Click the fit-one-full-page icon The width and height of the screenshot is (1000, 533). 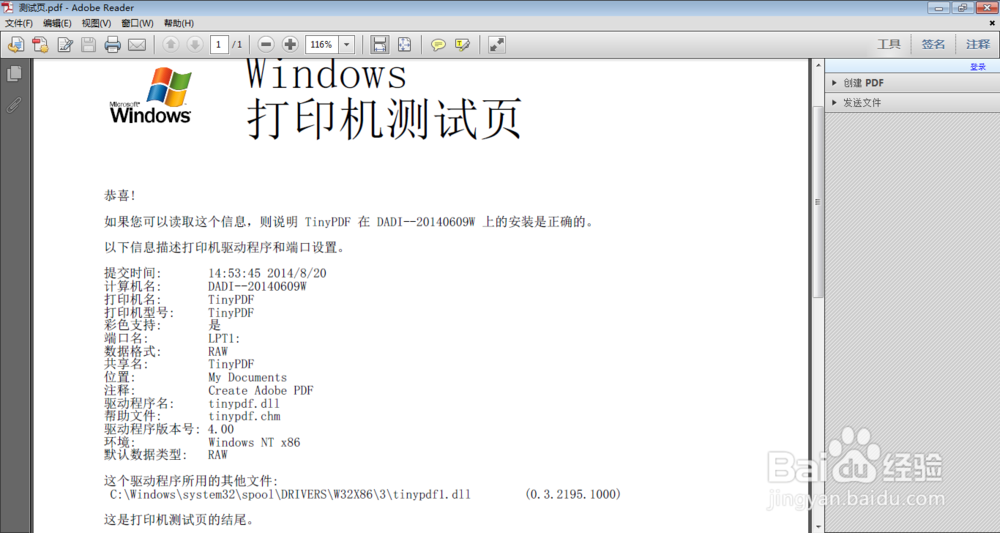tap(404, 45)
